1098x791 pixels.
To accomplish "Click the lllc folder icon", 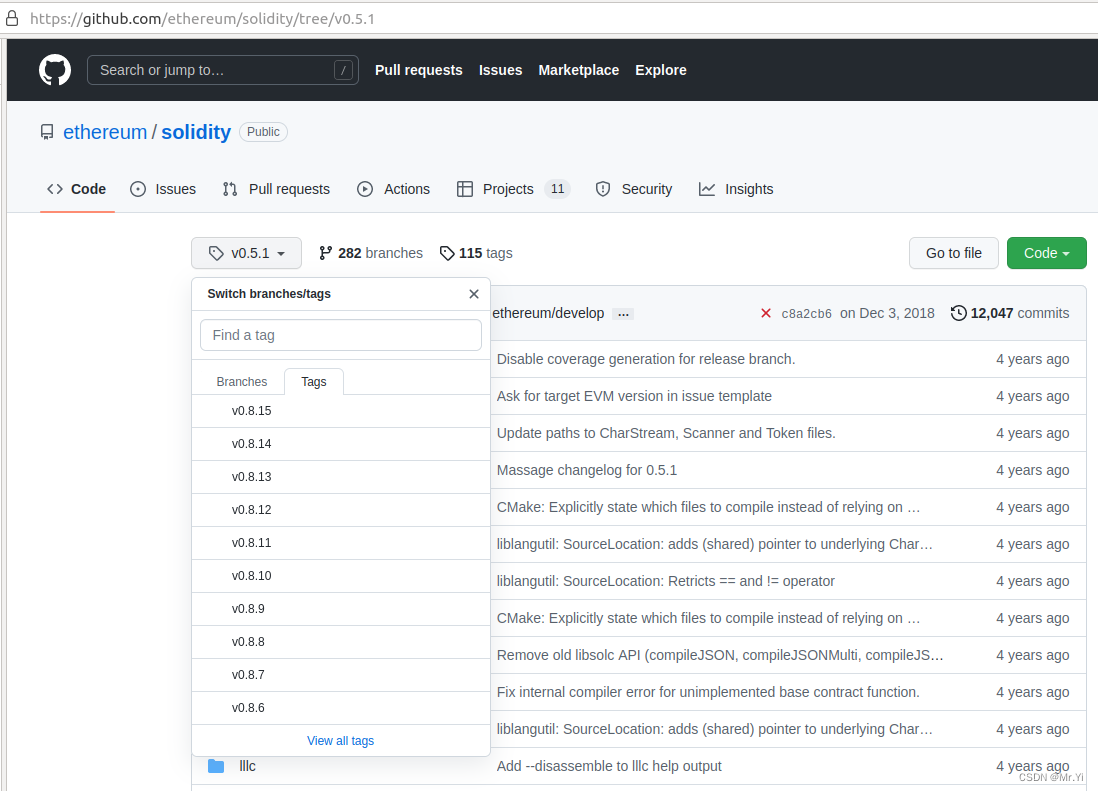I will coord(216,766).
